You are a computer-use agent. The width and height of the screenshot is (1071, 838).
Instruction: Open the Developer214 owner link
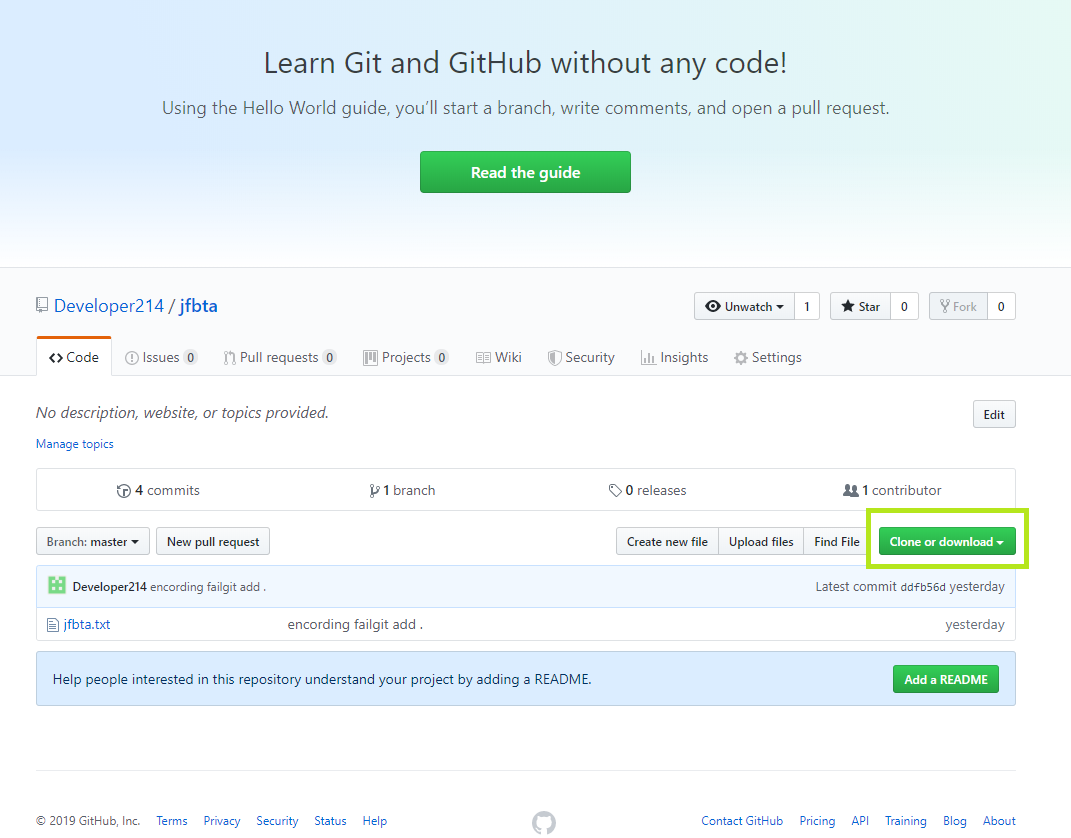(x=109, y=306)
